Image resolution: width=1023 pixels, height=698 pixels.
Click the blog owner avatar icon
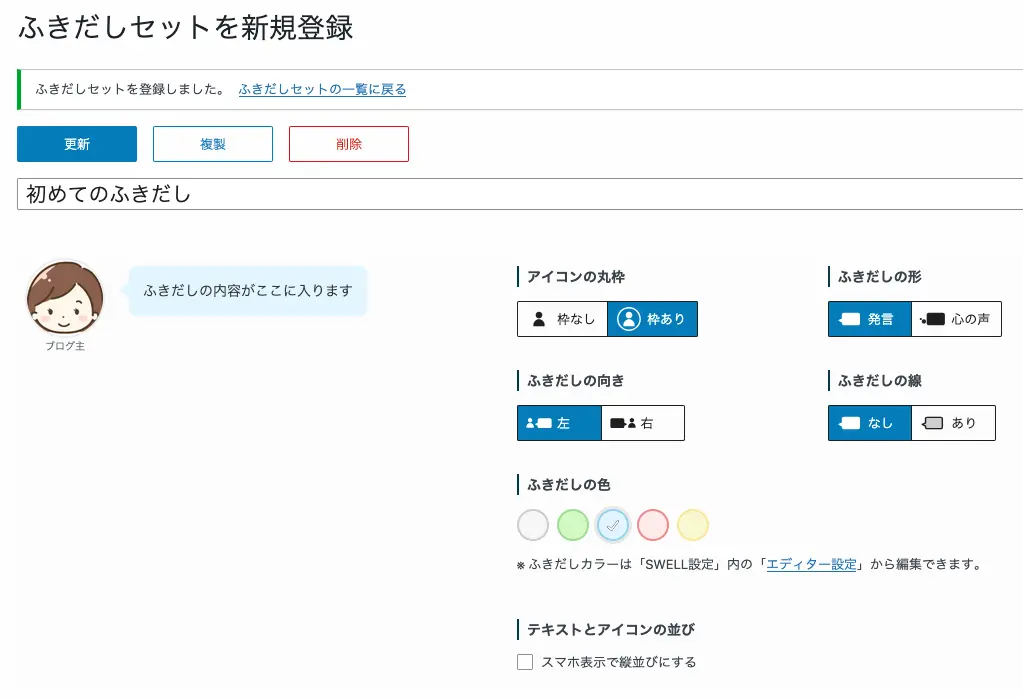coord(65,298)
